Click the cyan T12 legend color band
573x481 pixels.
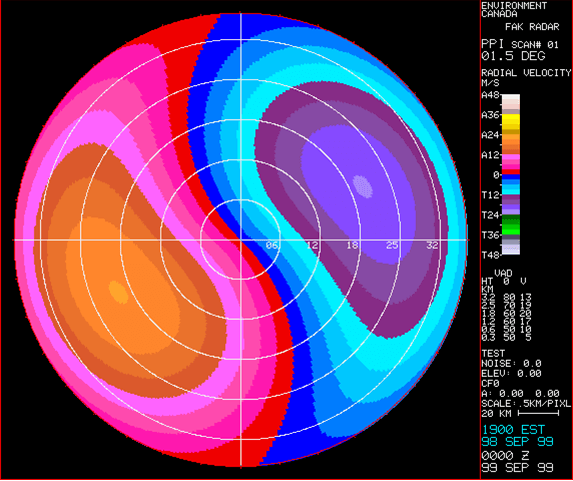(x=511, y=189)
